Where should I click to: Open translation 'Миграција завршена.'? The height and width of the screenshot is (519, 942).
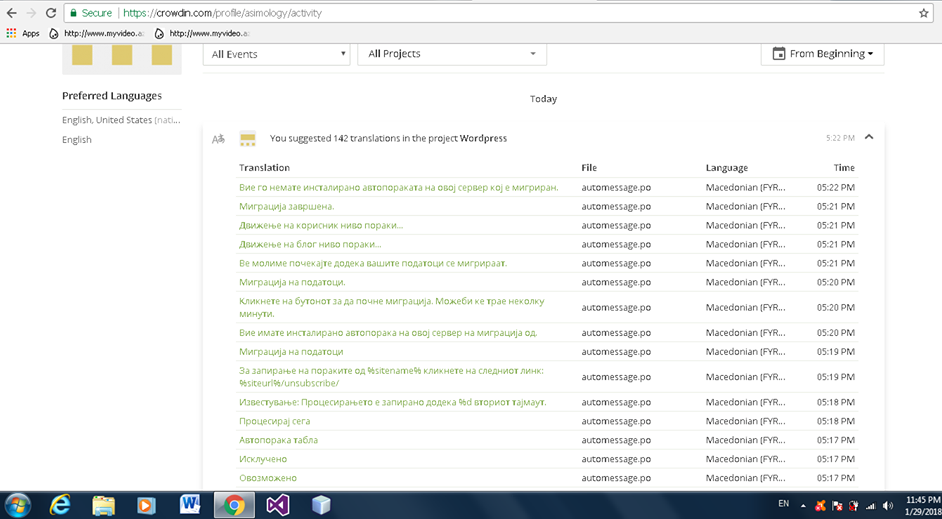tap(287, 207)
